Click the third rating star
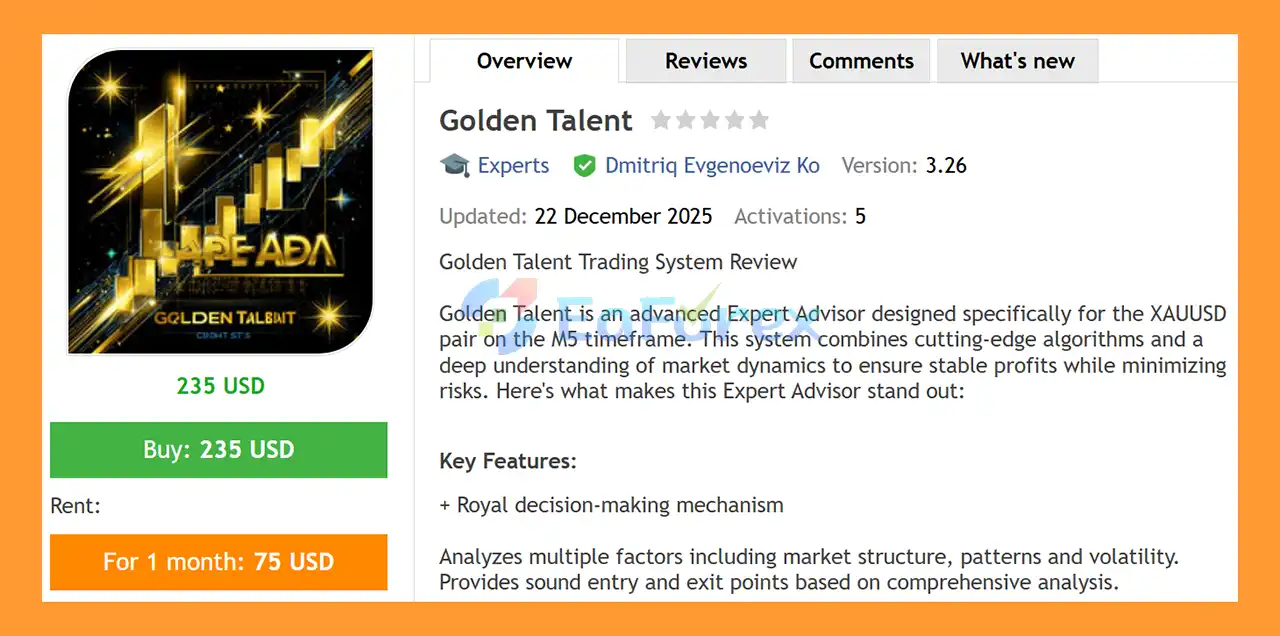The height and width of the screenshot is (636, 1280). click(x=710, y=121)
